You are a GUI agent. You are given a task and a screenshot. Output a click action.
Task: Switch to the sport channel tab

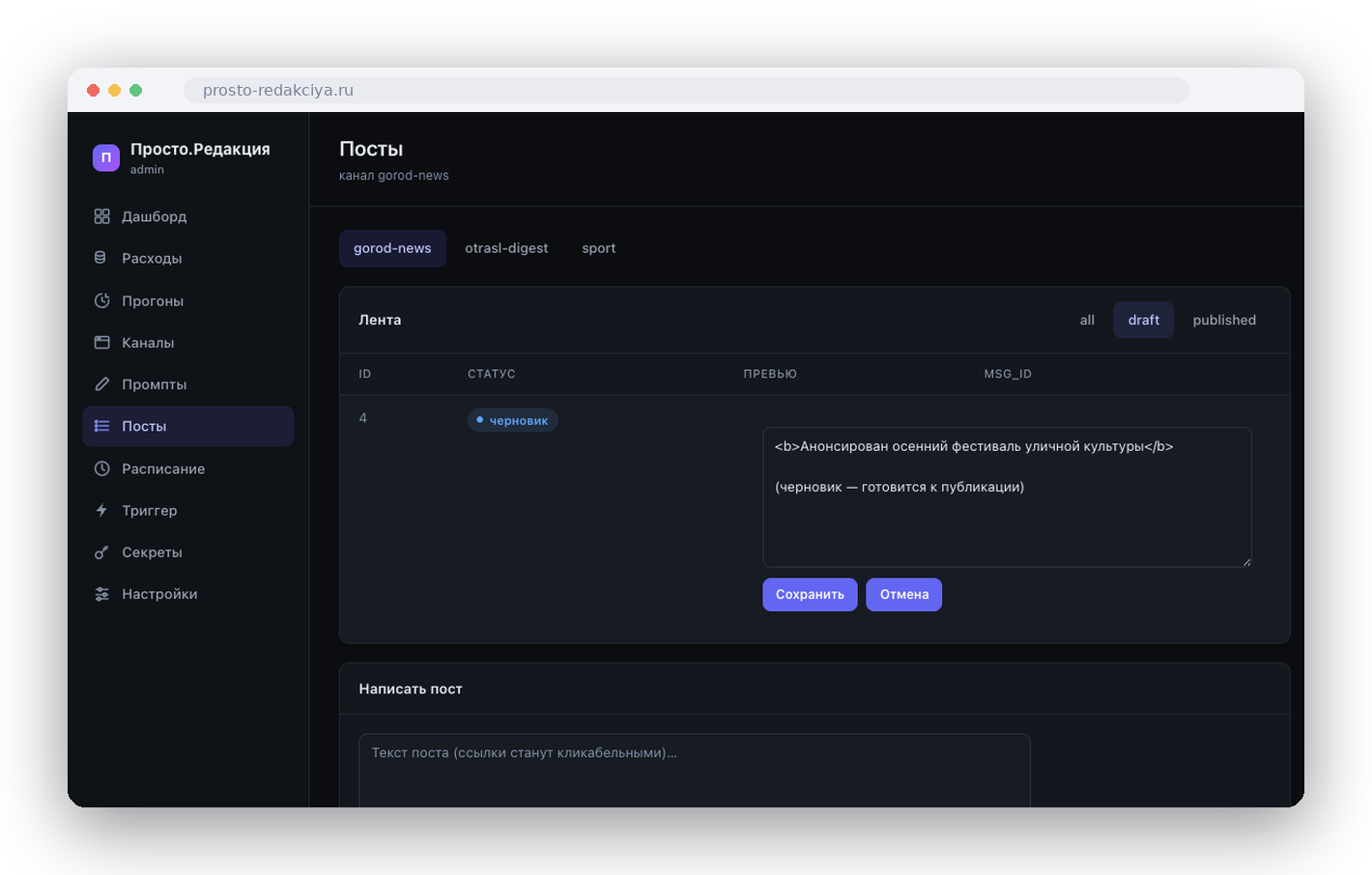tap(599, 248)
